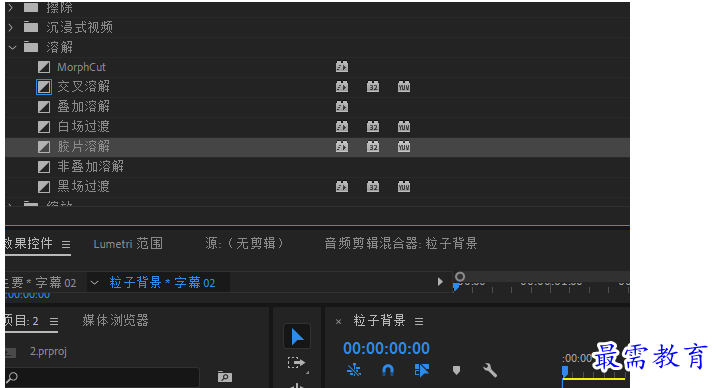Open the 粒子背景 sequence panel menu
This screenshot has width=716, height=388.
click(x=419, y=321)
